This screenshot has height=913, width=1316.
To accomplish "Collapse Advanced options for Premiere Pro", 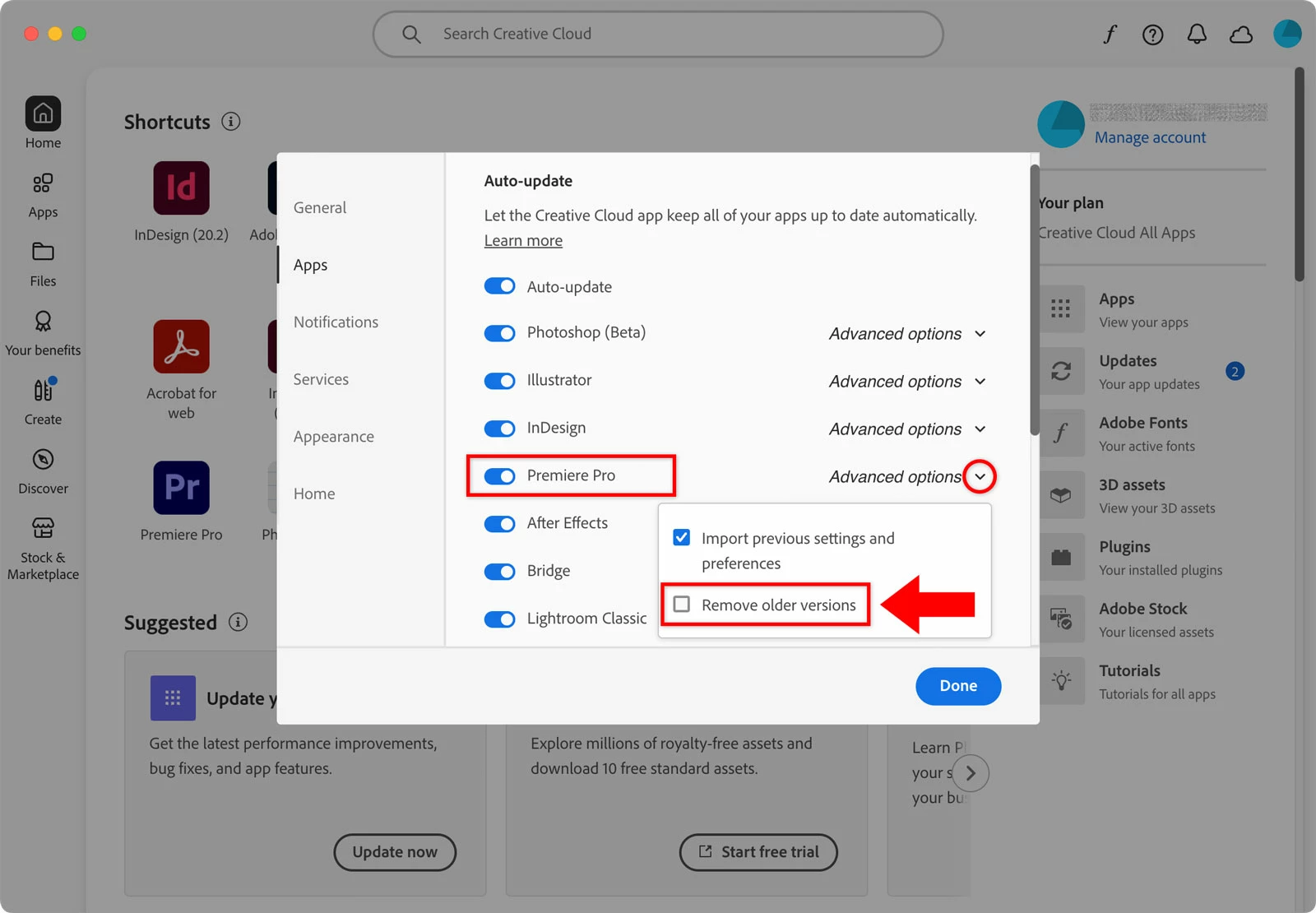I will [980, 477].
